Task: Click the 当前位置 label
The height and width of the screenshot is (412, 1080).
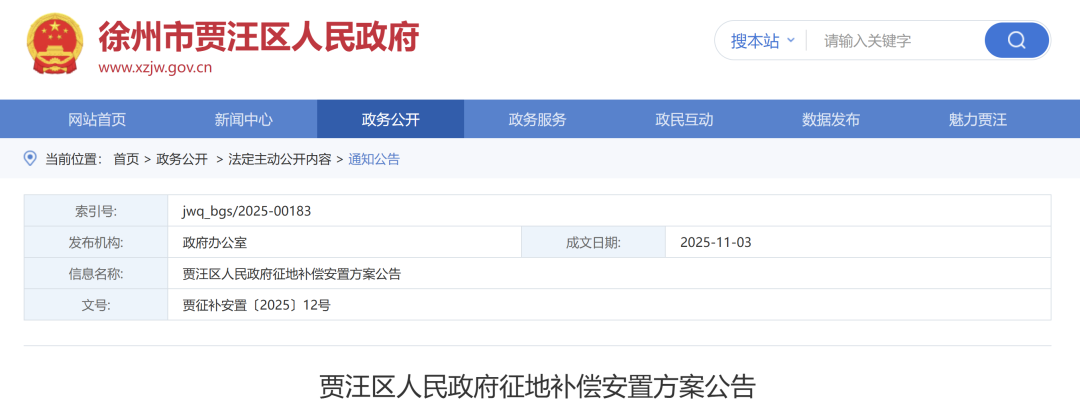Action: coord(74,159)
